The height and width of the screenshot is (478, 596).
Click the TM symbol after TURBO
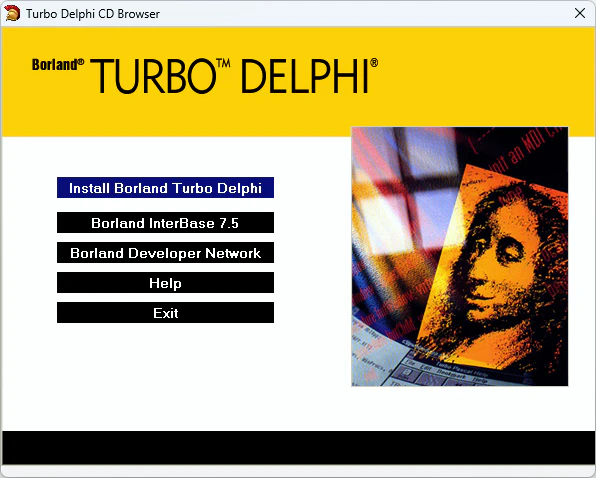point(223,63)
